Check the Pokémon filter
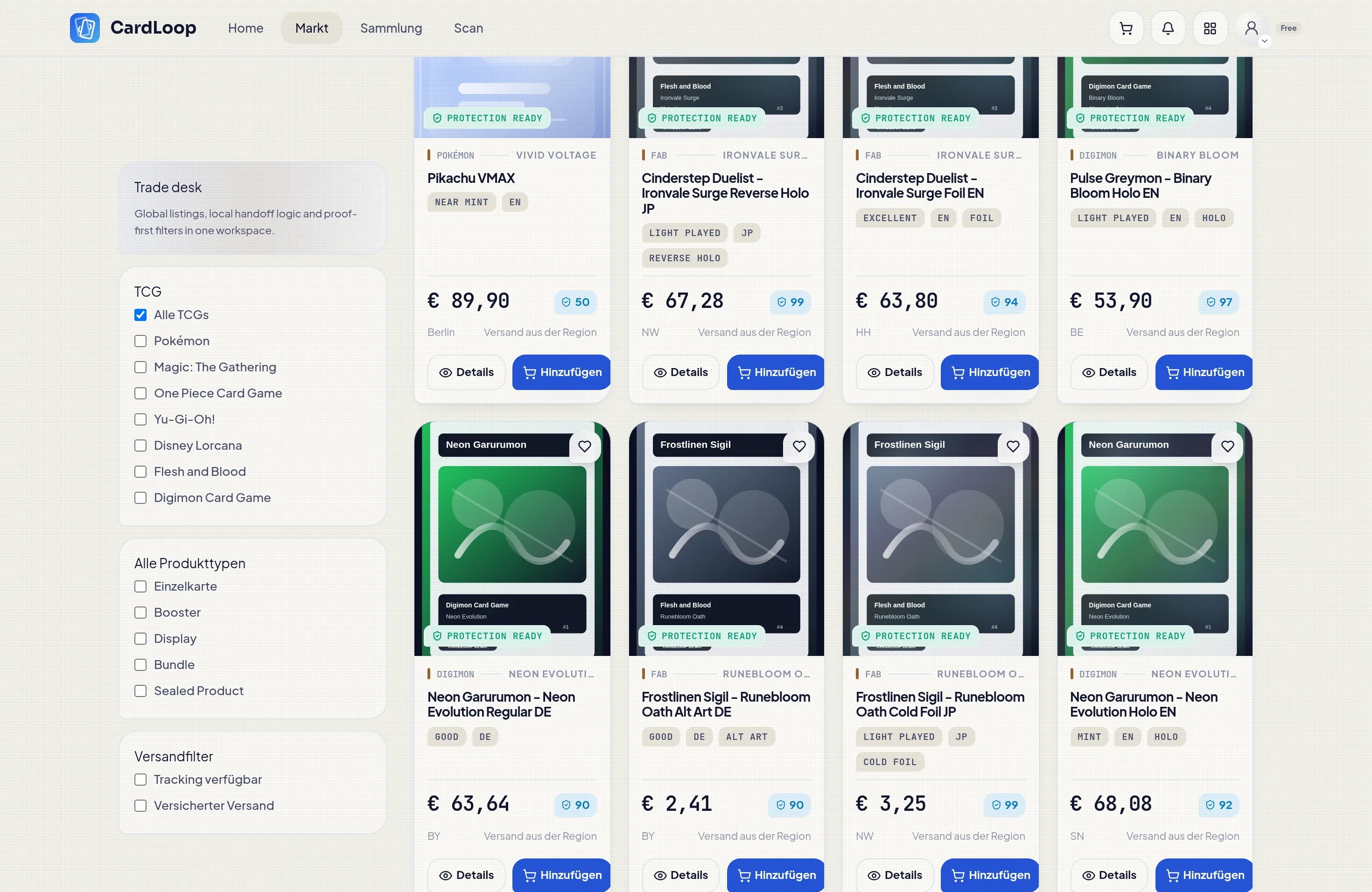Screen dimensions: 1372x892 pyautogui.click(x=140, y=341)
